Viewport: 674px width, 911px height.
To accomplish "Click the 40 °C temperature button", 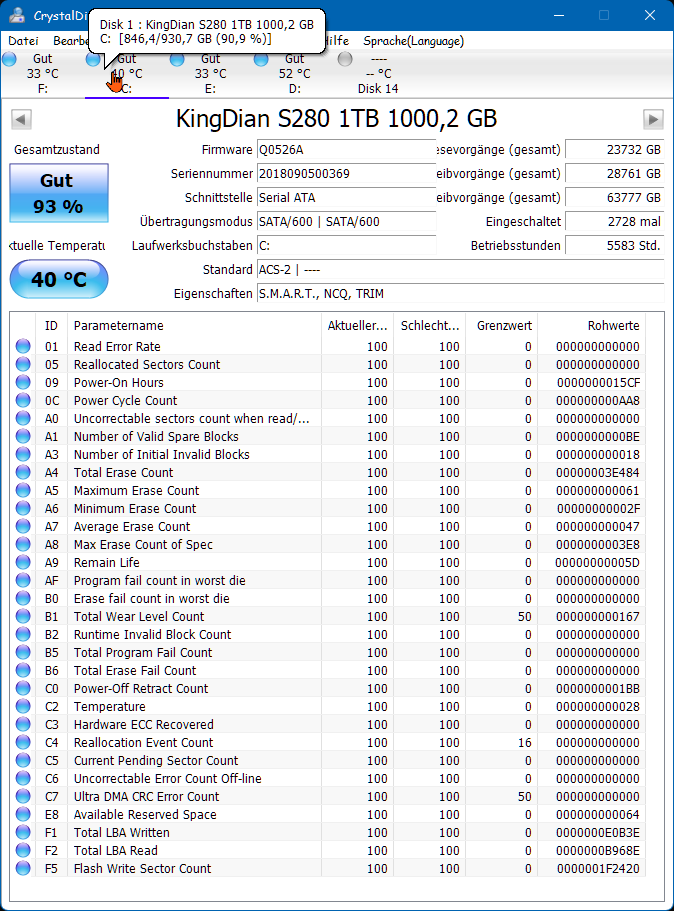I will pos(59,279).
